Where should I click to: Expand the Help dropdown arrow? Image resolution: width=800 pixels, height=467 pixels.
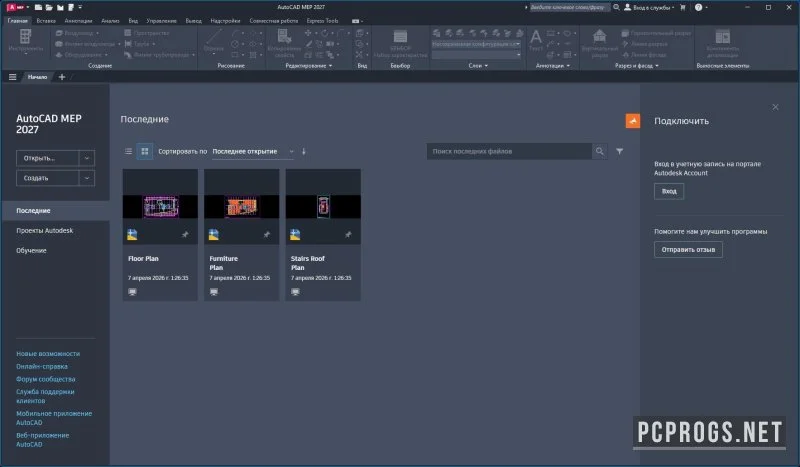[706, 7]
